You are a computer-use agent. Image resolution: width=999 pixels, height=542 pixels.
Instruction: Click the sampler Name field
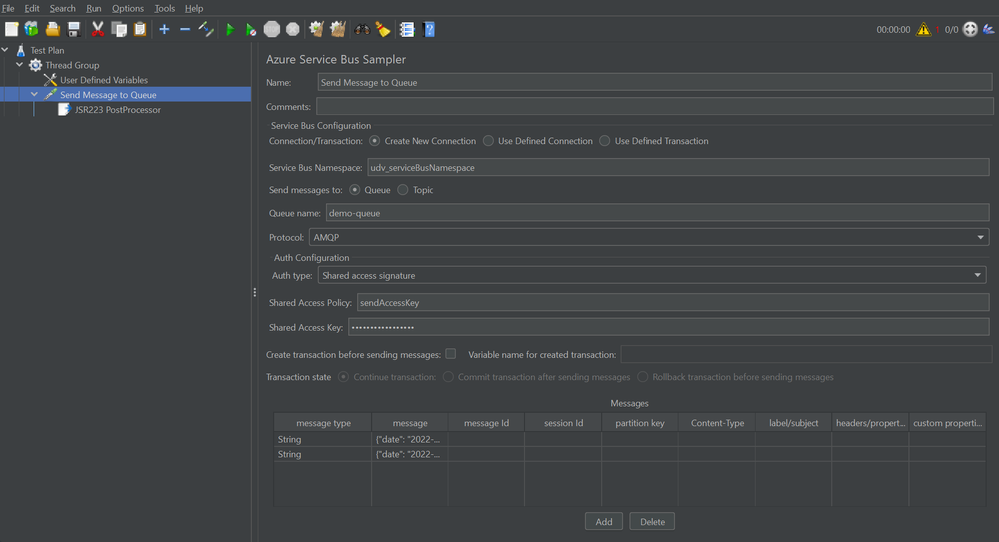click(655, 82)
